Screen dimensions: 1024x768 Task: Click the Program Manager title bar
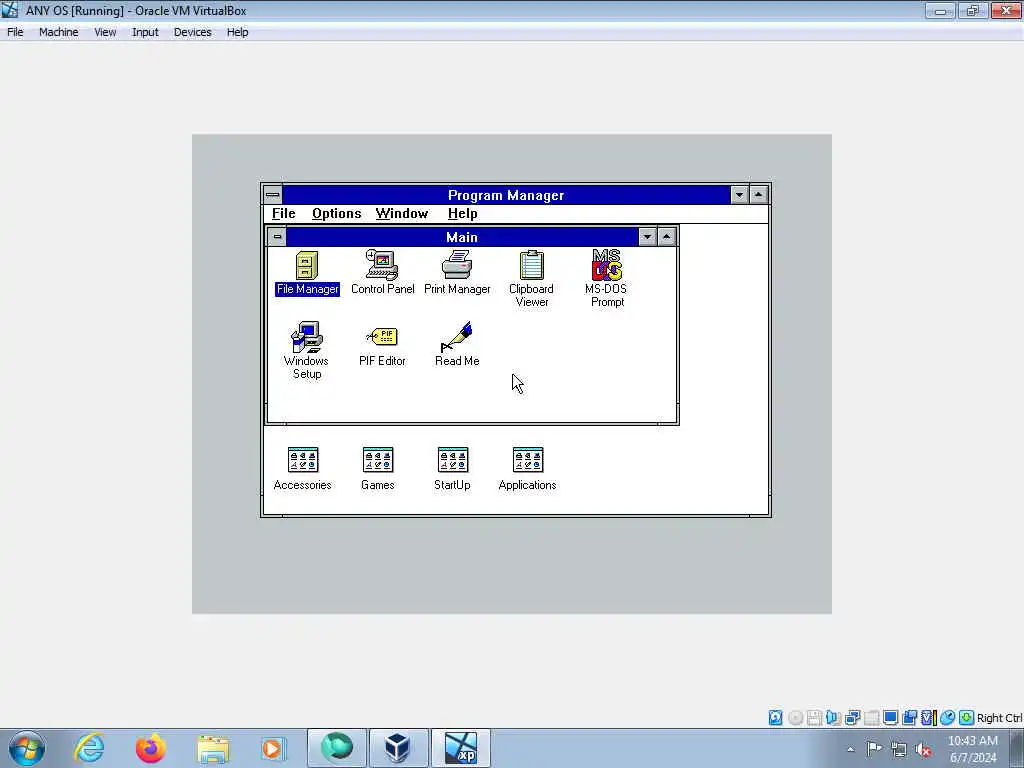tap(506, 195)
